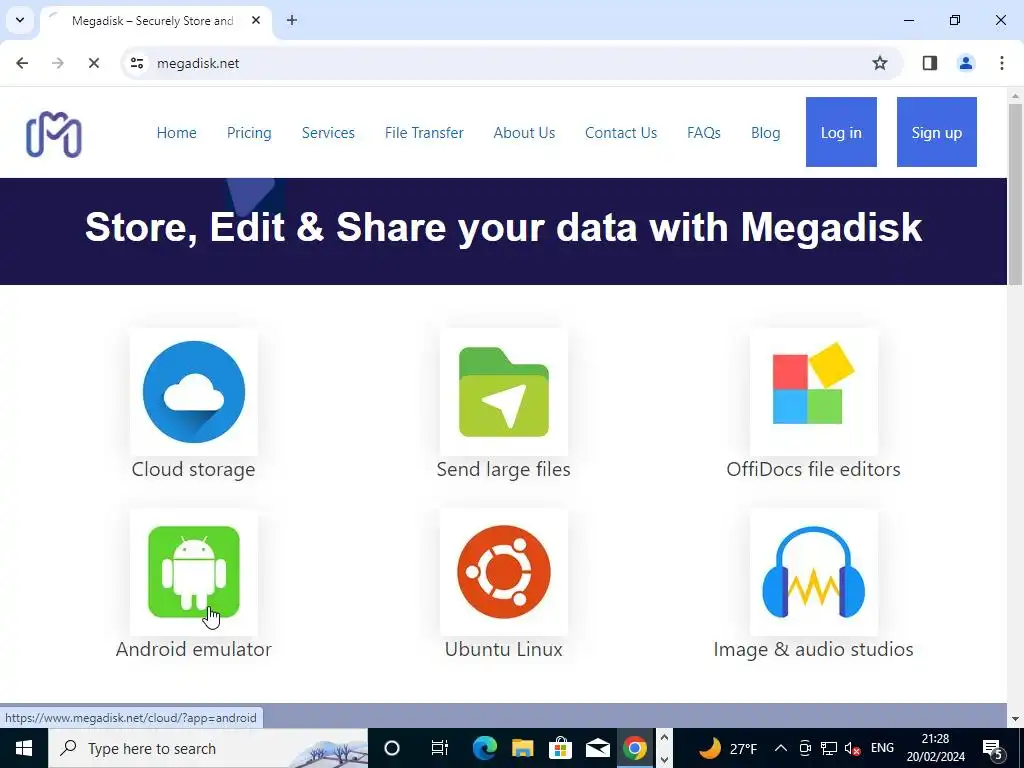Click the Cloud storage label

point(193,470)
